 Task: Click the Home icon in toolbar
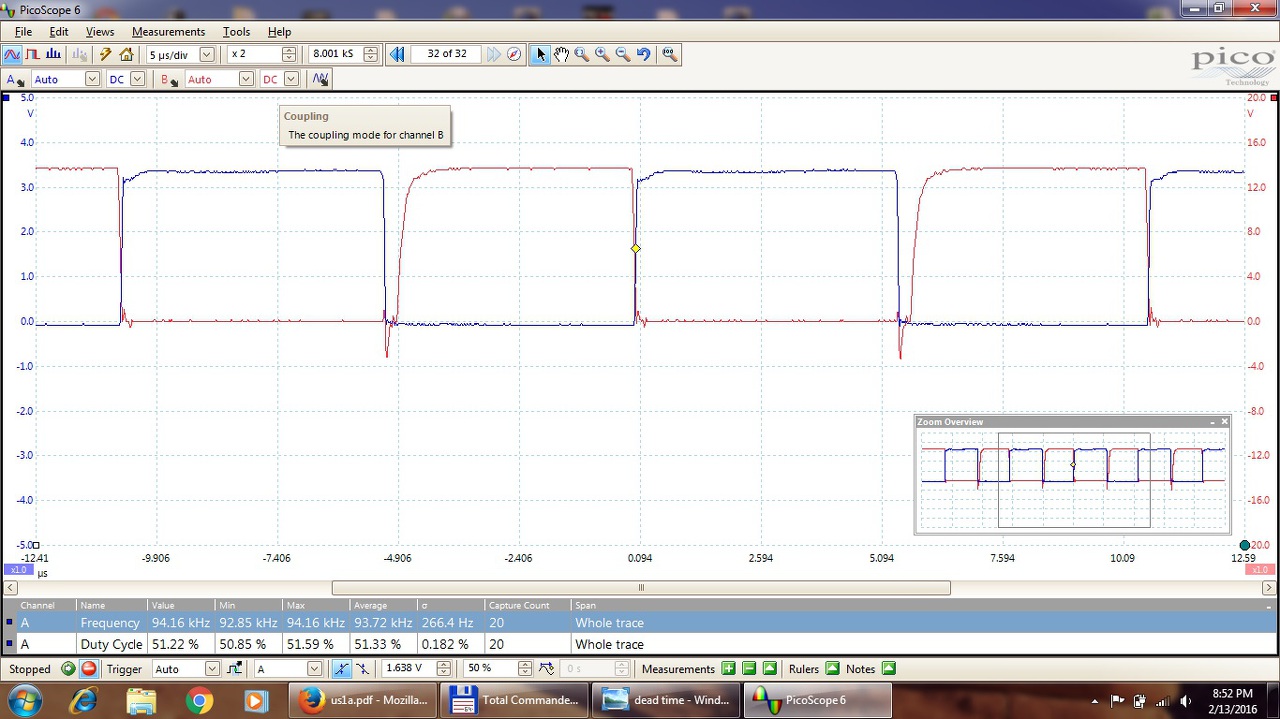(x=126, y=54)
